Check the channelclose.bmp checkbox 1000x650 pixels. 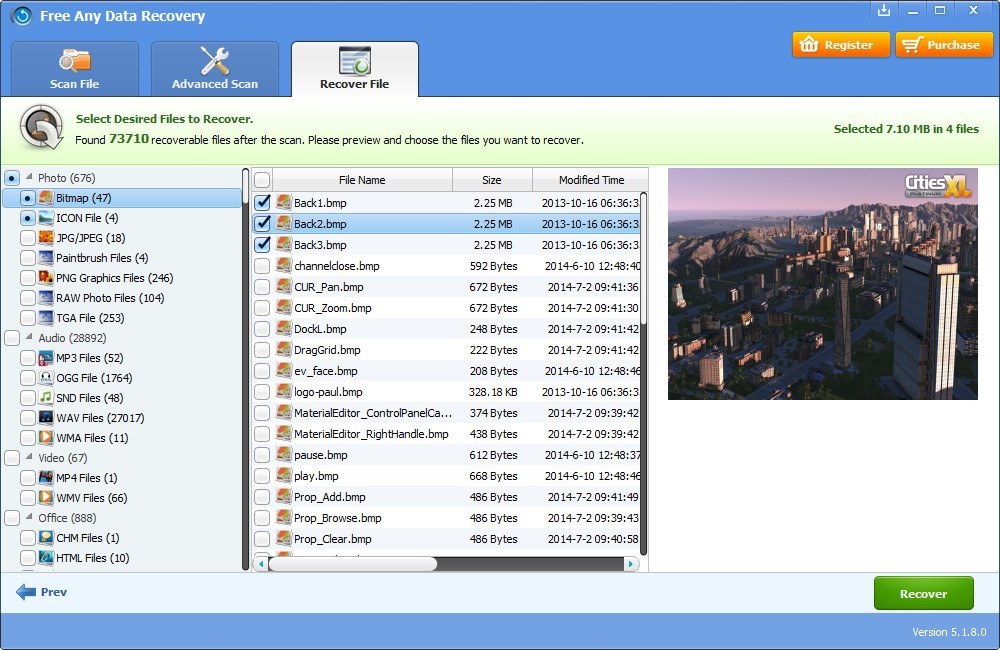coord(264,266)
